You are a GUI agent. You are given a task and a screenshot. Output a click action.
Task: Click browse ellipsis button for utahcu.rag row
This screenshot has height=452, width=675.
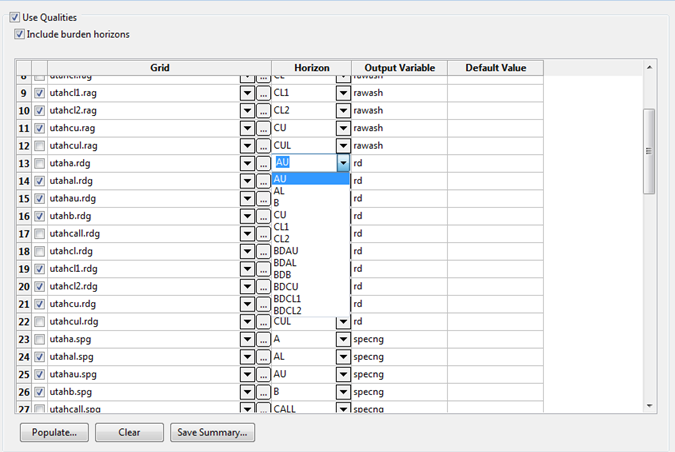(x=262, y=128)
